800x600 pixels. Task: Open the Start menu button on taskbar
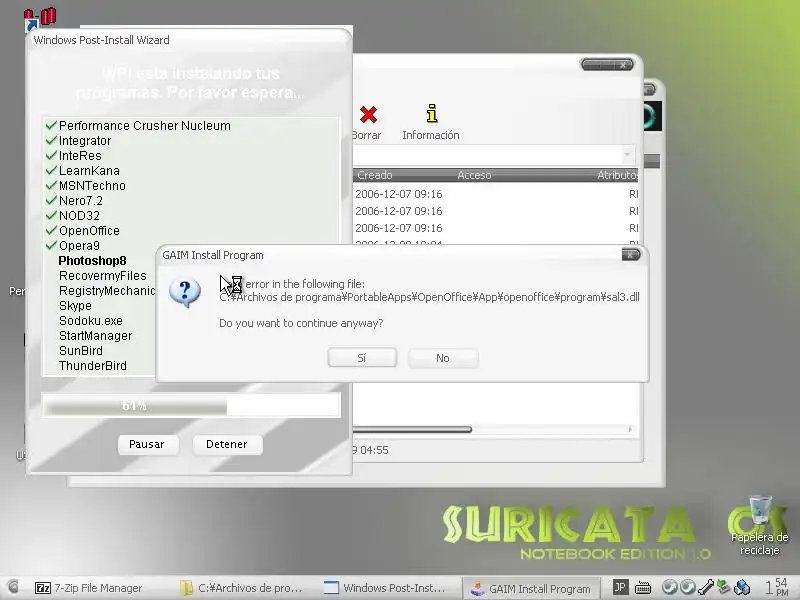pos(13,587)
